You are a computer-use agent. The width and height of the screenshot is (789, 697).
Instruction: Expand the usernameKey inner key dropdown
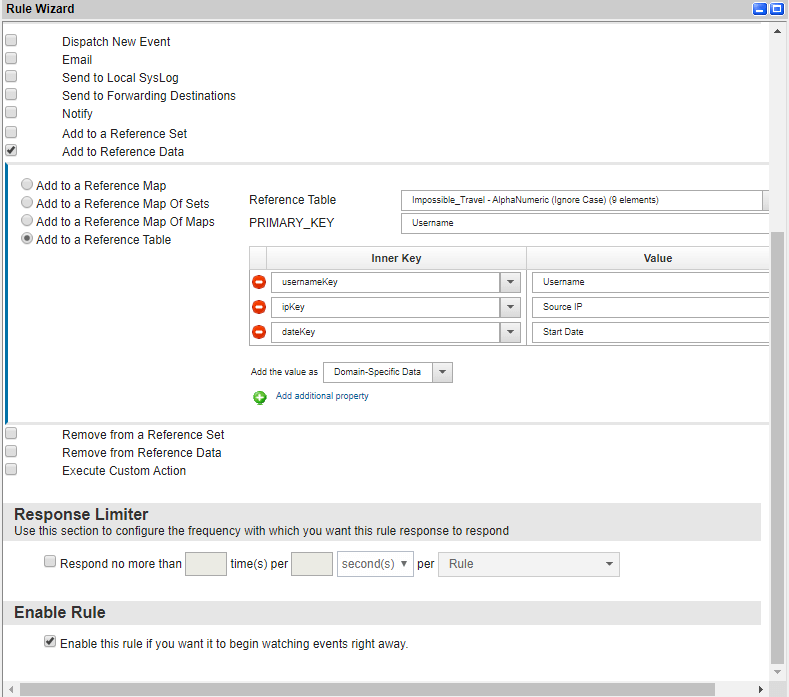(x=510, y=282)
